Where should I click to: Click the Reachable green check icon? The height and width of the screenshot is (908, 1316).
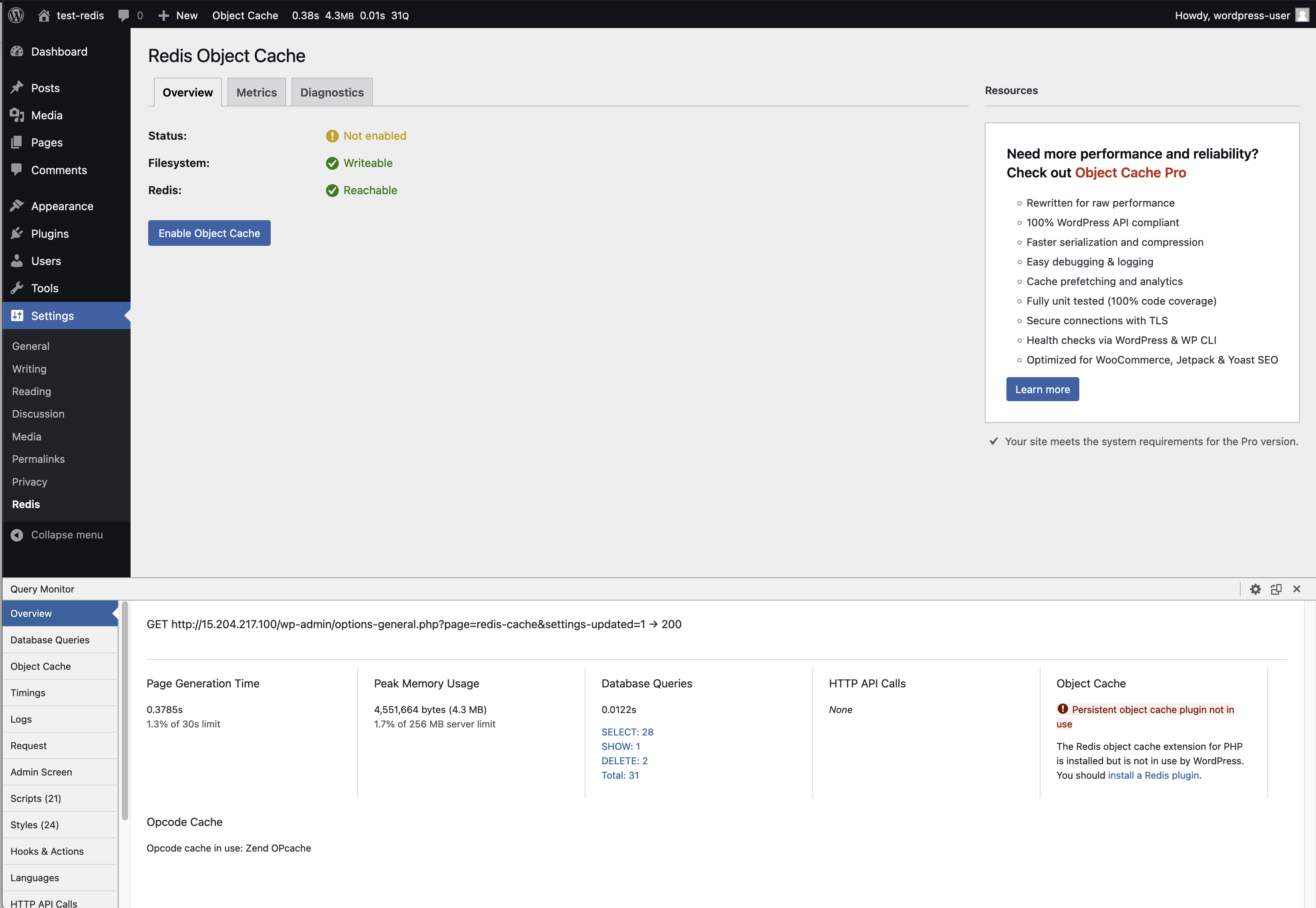pyautogui.click(x=332, y=191)
